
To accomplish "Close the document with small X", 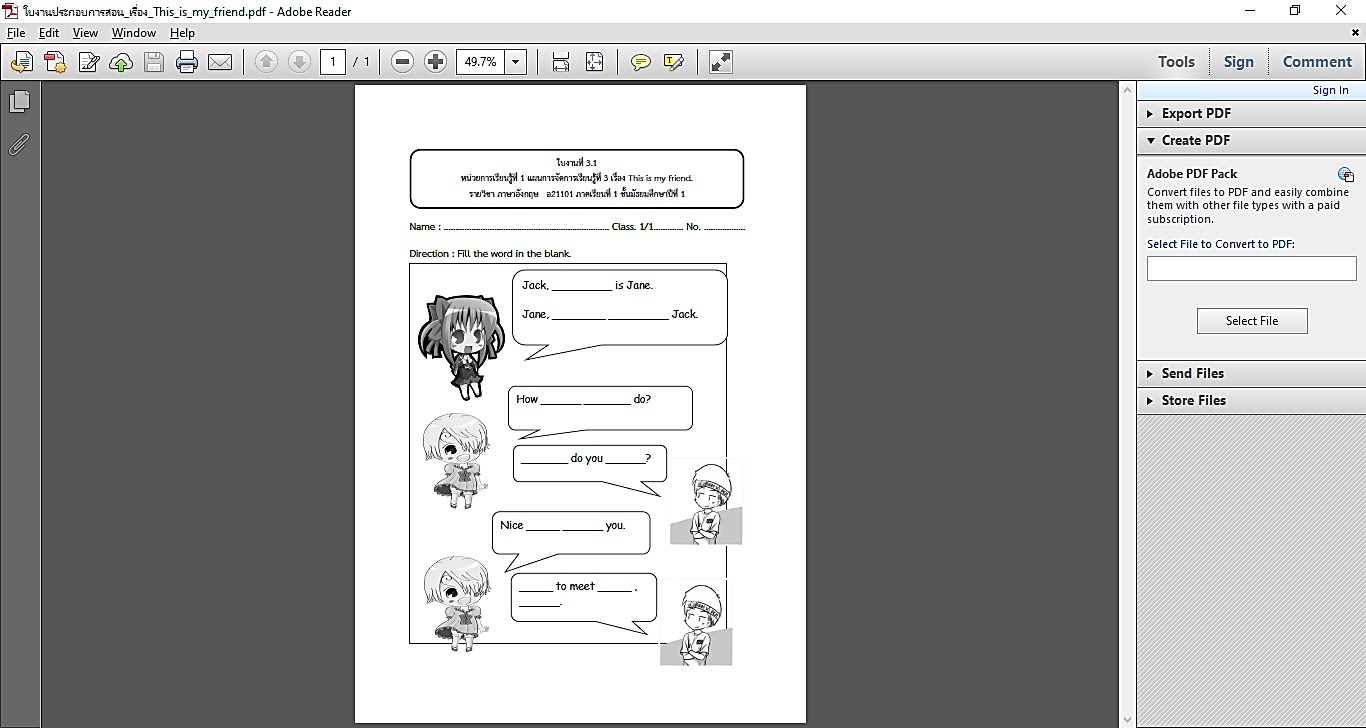I will click(x=1355, y=33).
